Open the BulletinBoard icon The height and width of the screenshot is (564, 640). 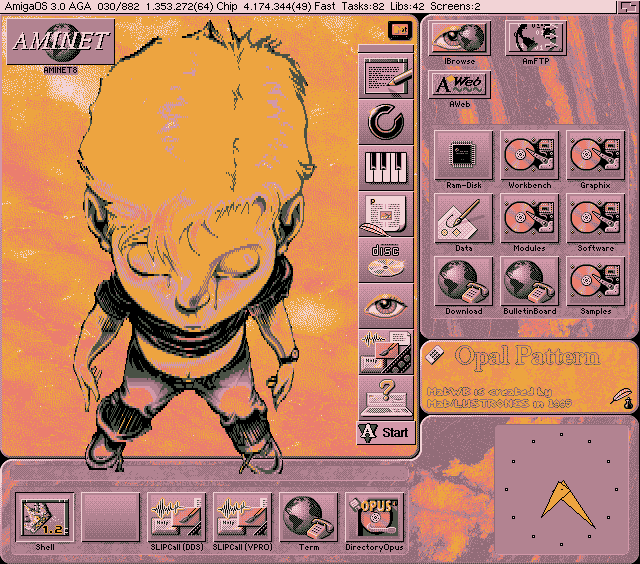click(529, 281)
